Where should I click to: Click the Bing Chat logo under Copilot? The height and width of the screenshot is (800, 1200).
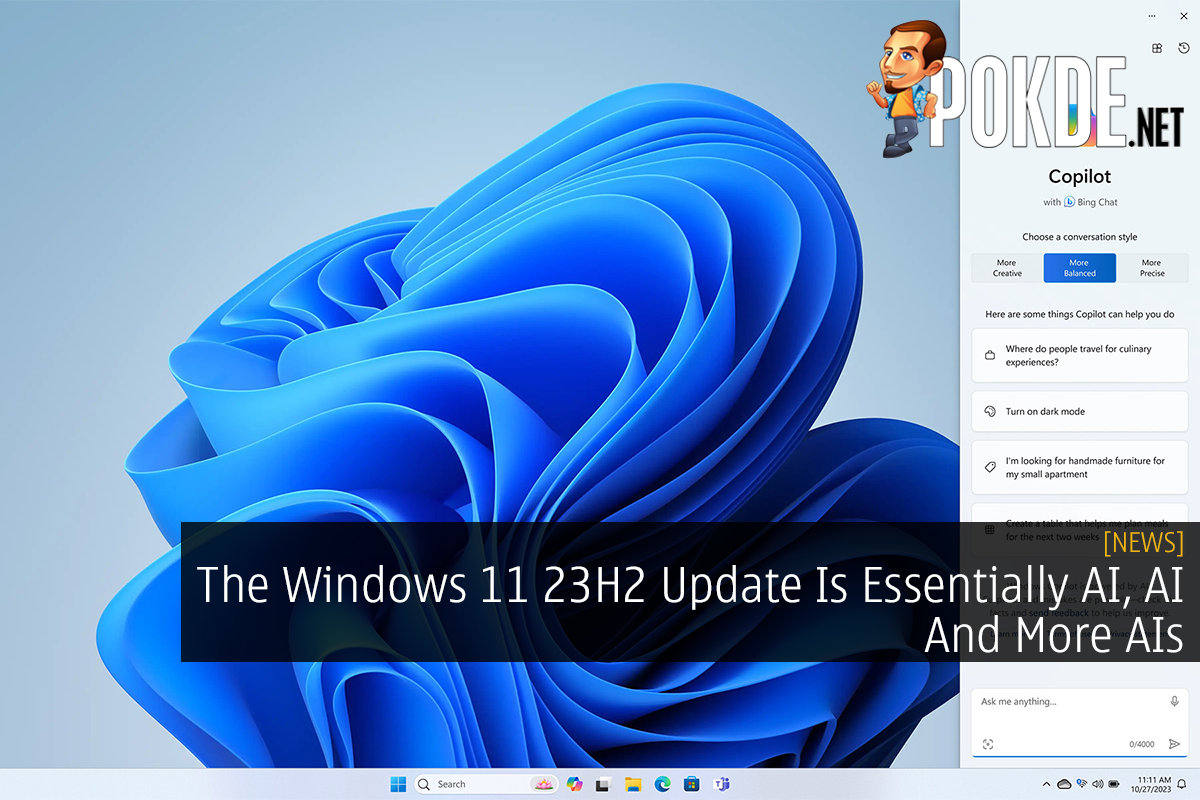1069,202
